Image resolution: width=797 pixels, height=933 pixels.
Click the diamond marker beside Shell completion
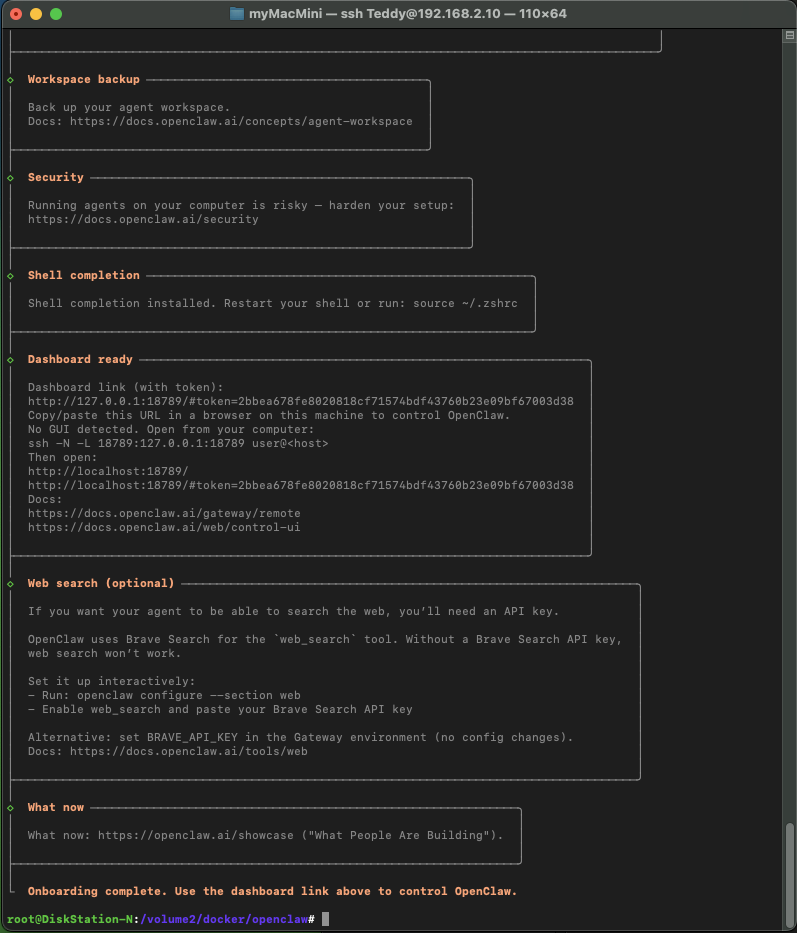click(x=10, y=276)
